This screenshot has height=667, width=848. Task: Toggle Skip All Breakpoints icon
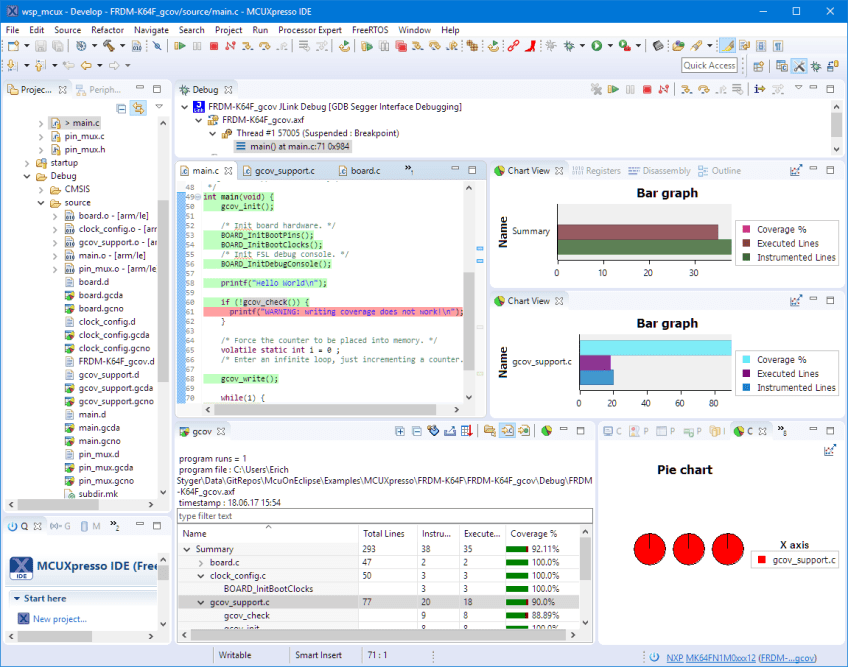pyautogui.click(x=157, y=46)
